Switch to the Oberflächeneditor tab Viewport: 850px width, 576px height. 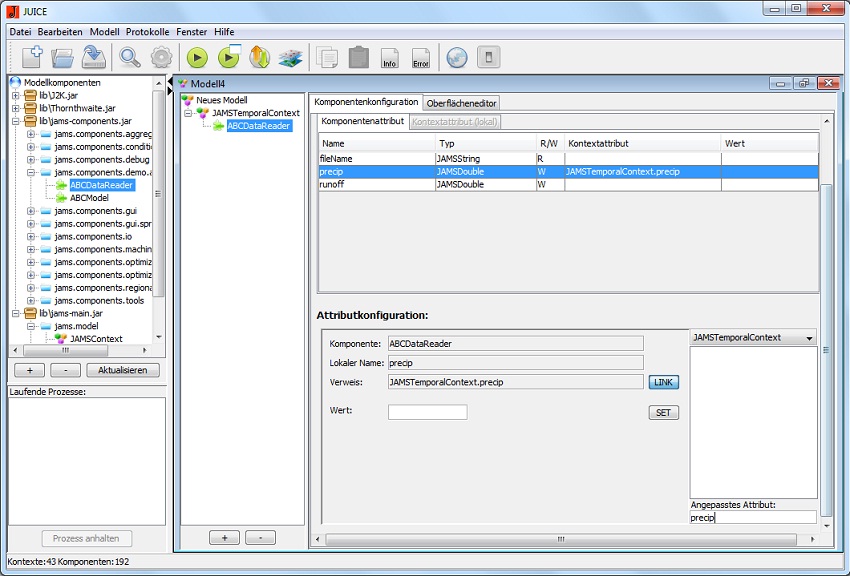[x=461, y=103]
